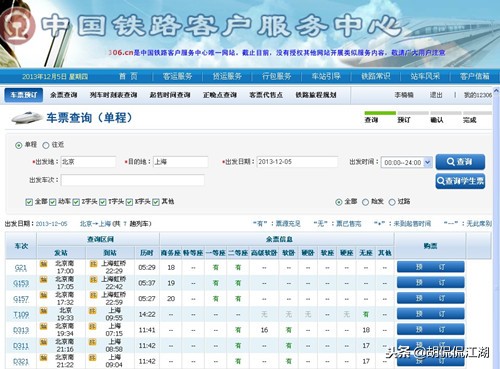This screenshot has height=369, width=500.
Task: Click 预订 button for train G21
Action: pos(430,267)
